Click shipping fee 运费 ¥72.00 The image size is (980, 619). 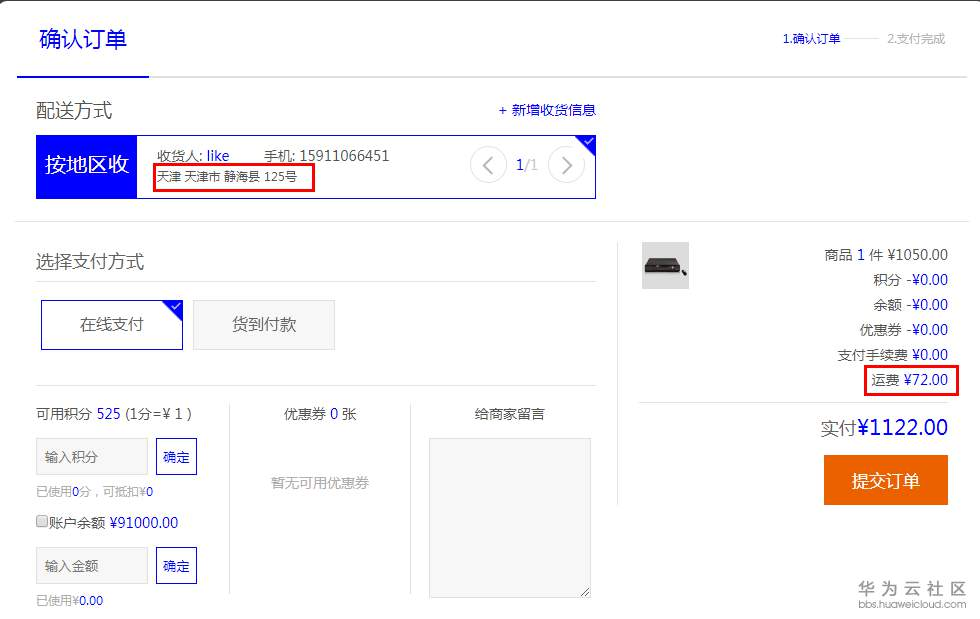tap(909, 380)
